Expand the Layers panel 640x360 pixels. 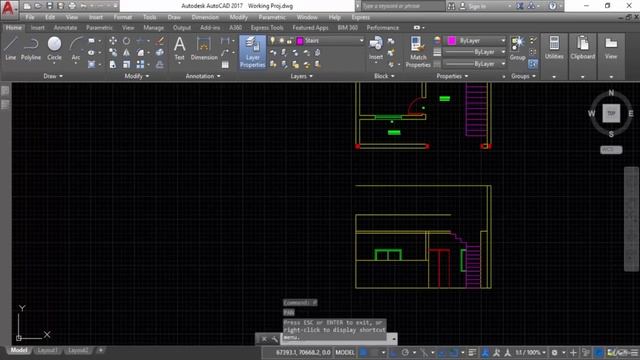(301, 76)
